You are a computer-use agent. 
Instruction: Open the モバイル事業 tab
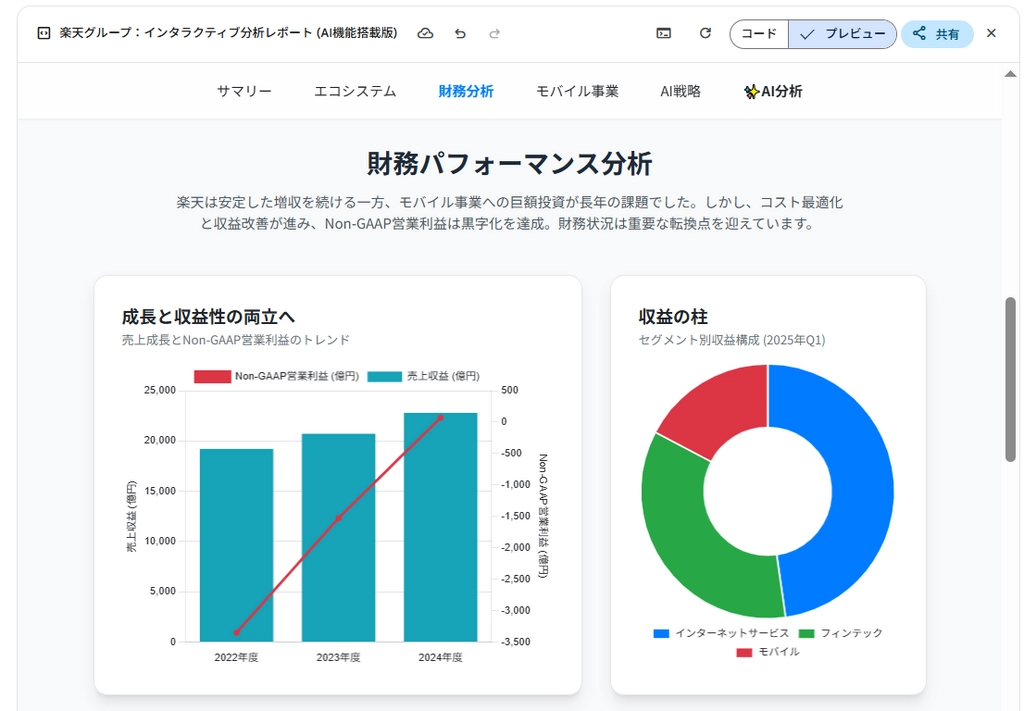tap(577, 91)
